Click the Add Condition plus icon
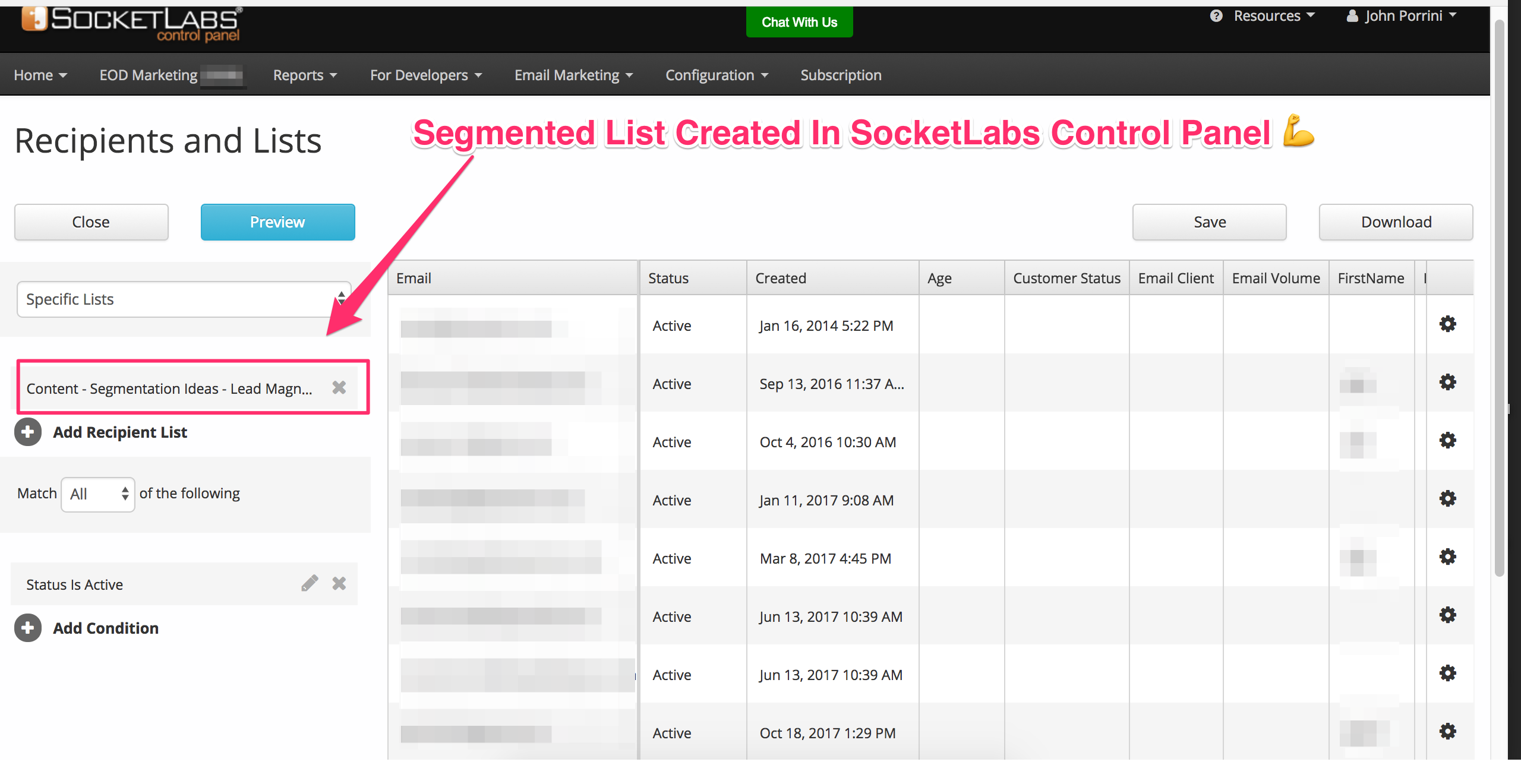This screenshot has width=1521, height=784. 28,628
